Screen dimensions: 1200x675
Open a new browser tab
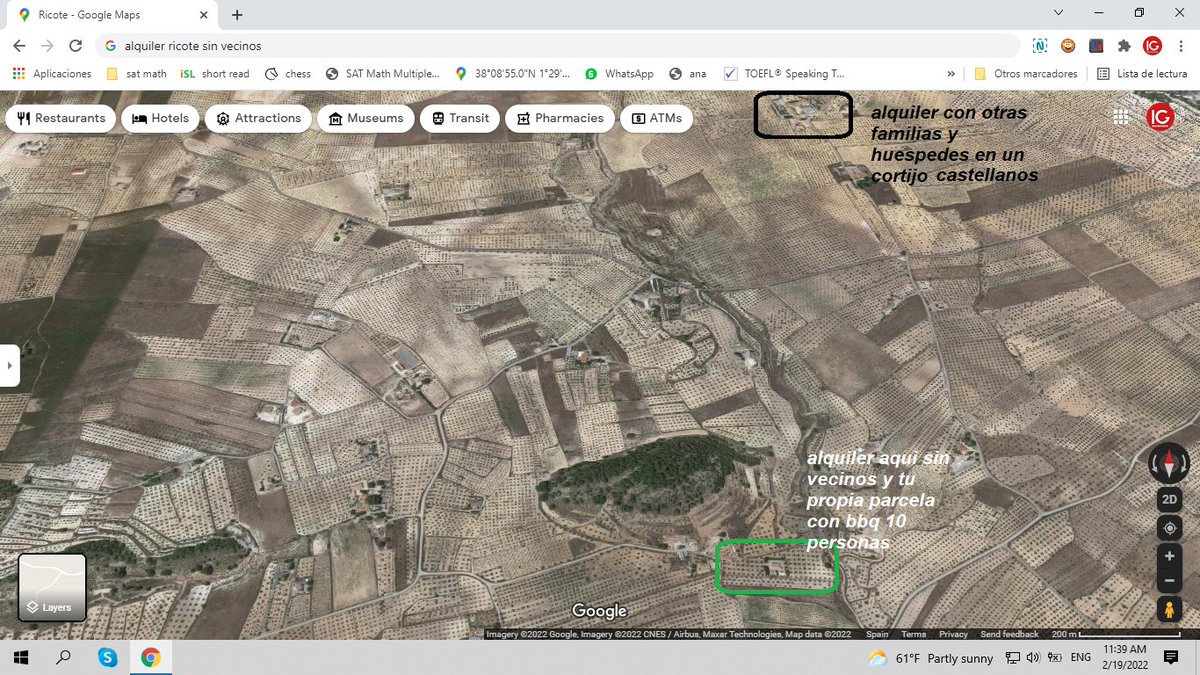click(x=237, y=15)
